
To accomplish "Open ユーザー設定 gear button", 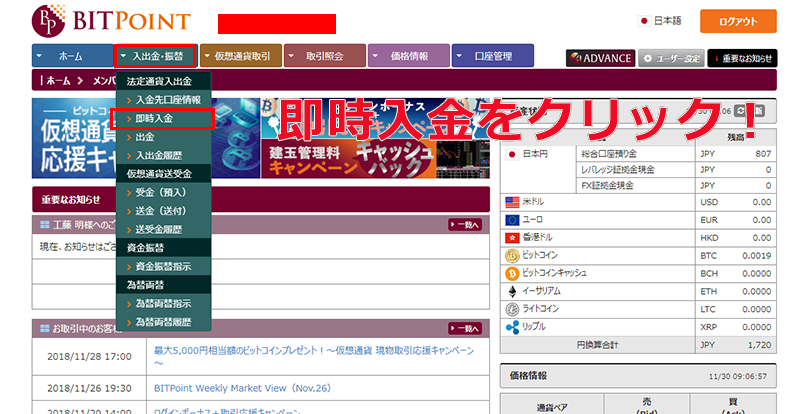I will point(671,58).
